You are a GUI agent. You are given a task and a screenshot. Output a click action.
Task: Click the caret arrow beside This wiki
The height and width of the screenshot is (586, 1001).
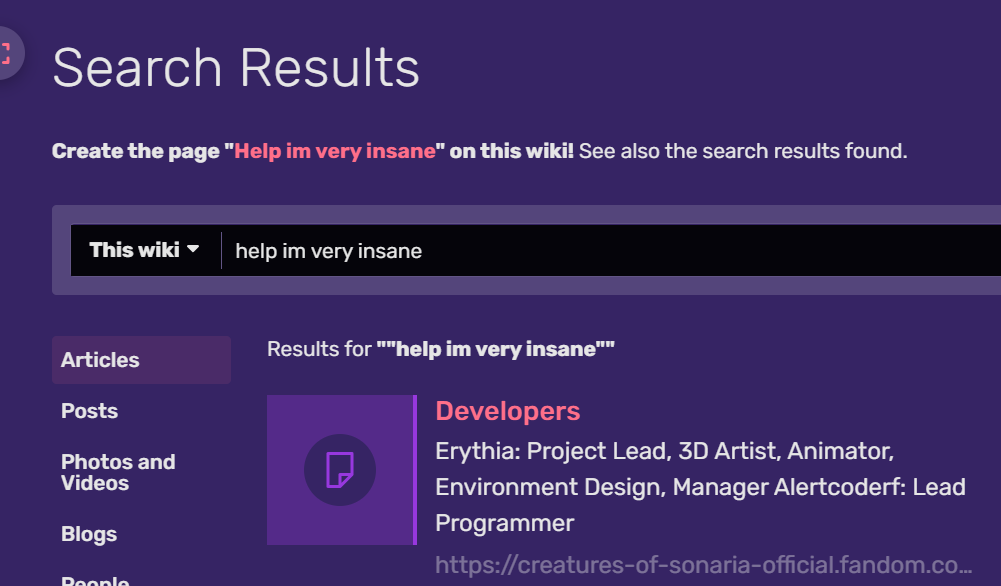(x=193, y=249)
